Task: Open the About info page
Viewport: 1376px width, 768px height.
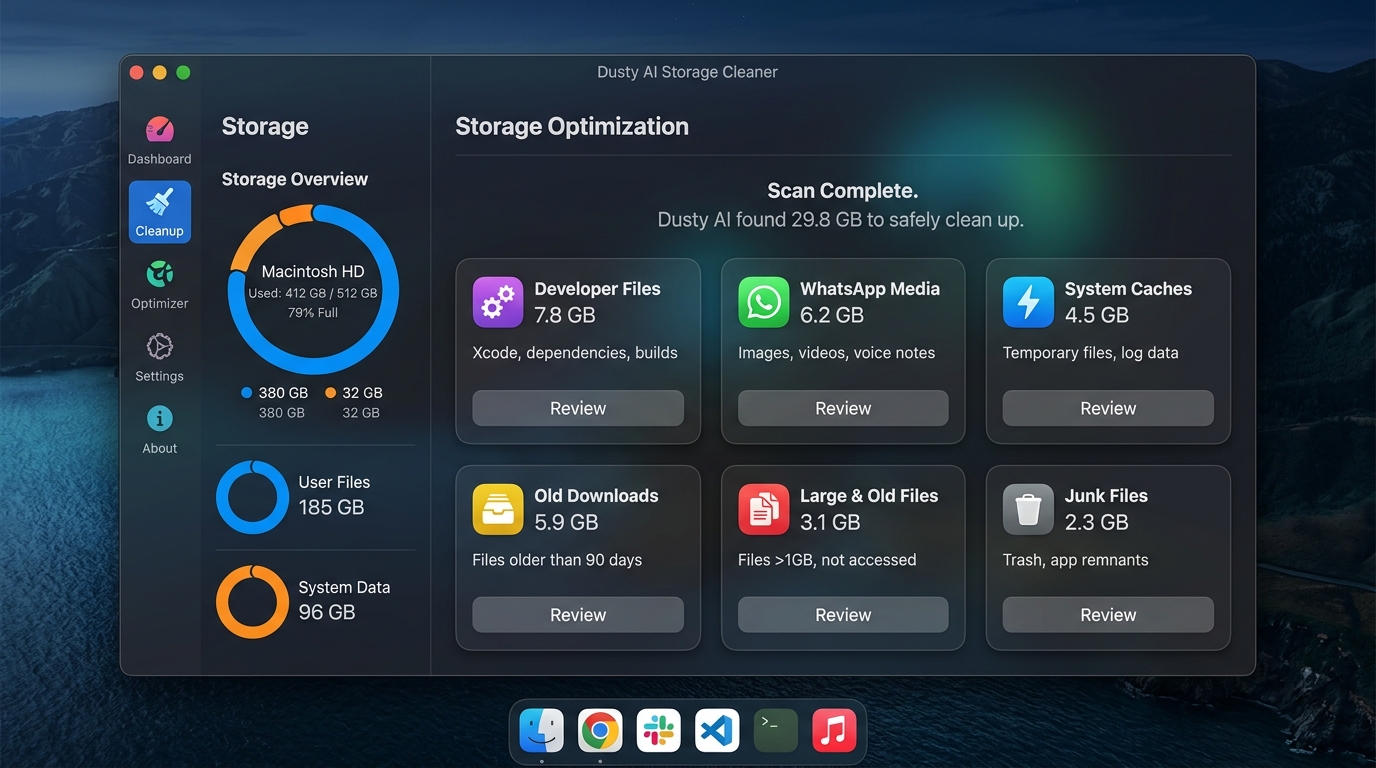Action: click(159, 430)
